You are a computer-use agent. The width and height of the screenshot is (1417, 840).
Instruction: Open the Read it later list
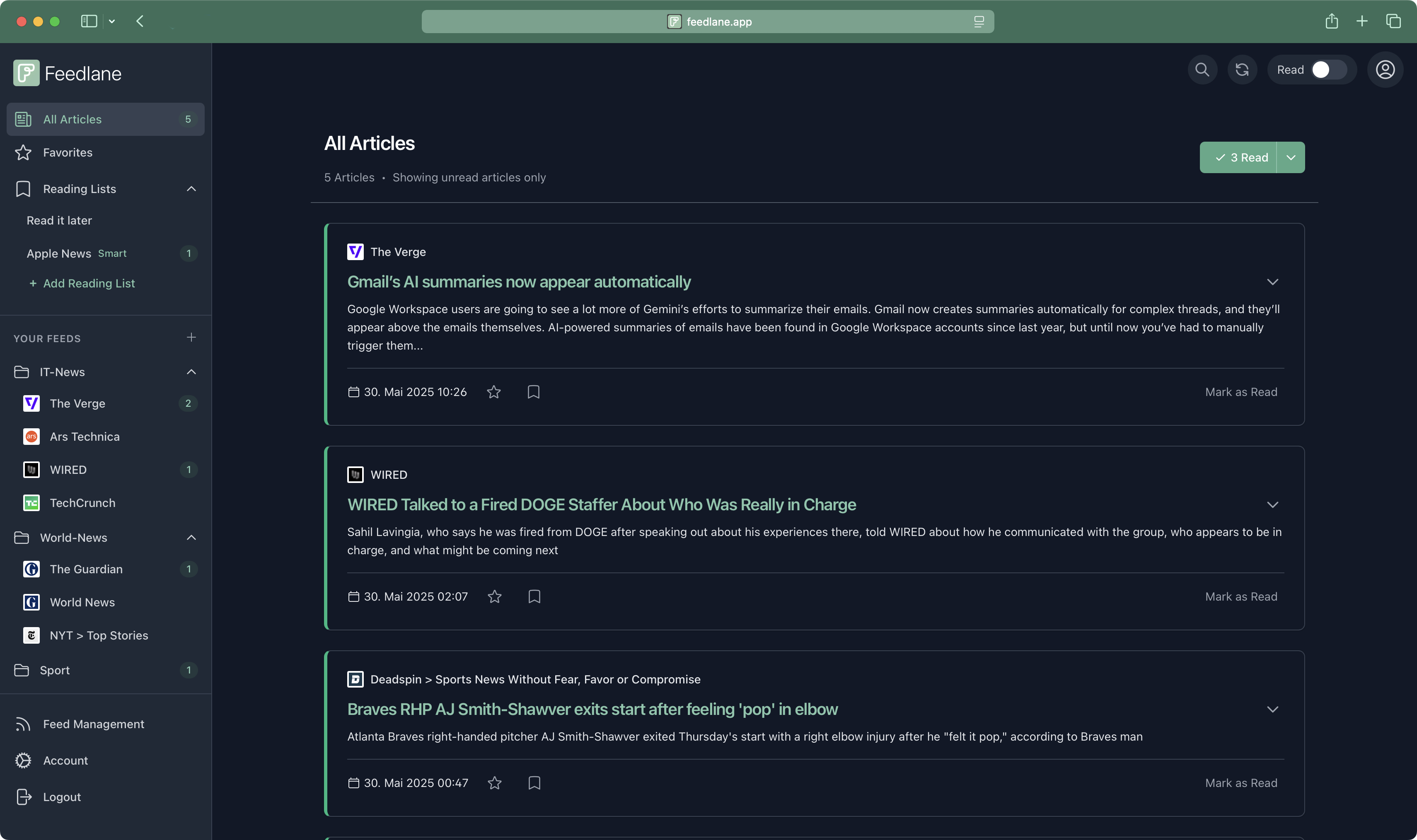coord(105,220)
